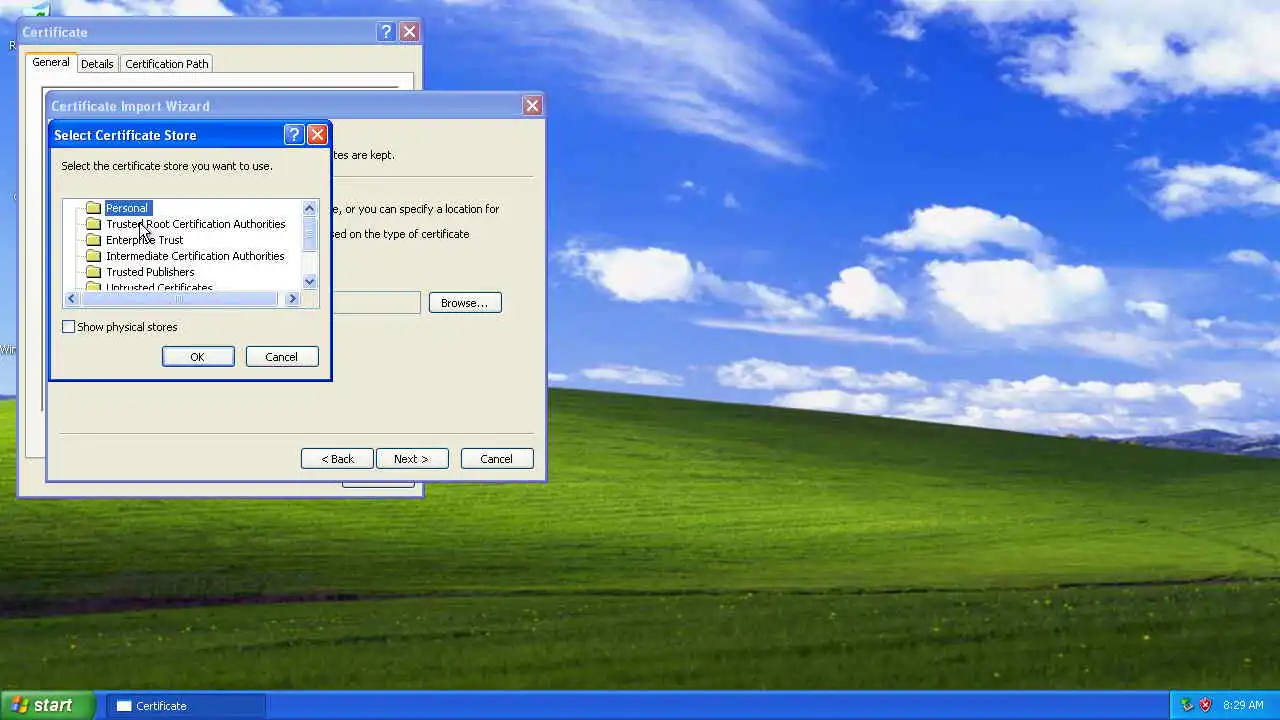The height and width of the screenshot is (720, 1280).
Task: Select Trusted Root Certification Authorities store
Action: click(196, 224)
